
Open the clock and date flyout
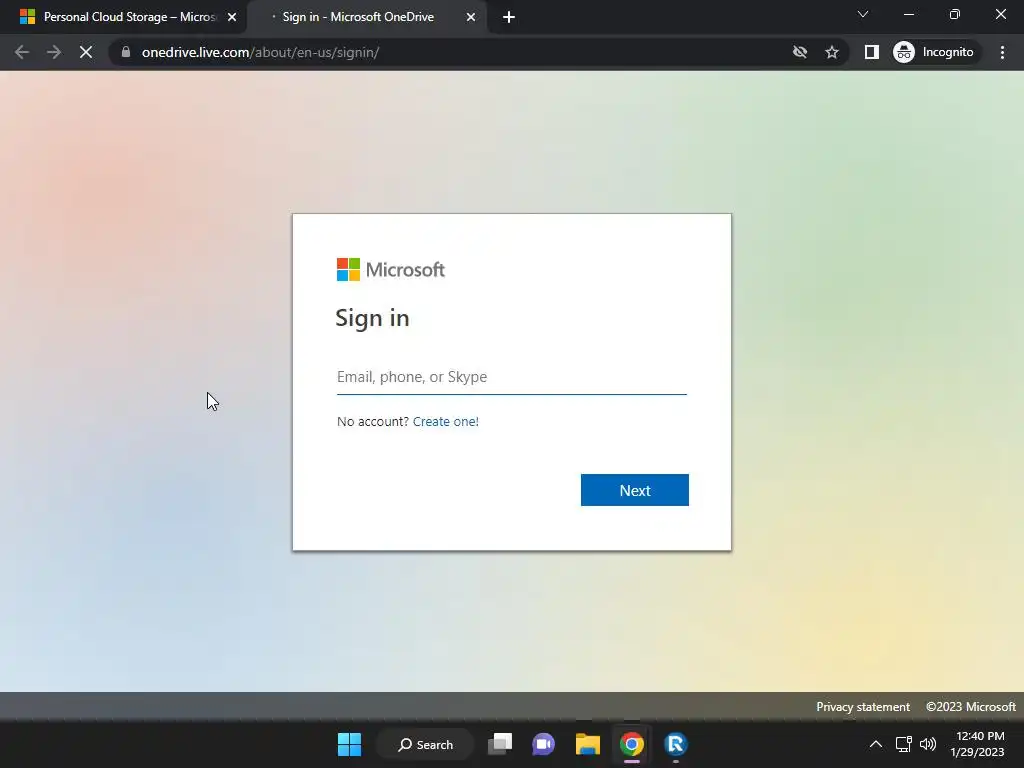tap(977, 744)
